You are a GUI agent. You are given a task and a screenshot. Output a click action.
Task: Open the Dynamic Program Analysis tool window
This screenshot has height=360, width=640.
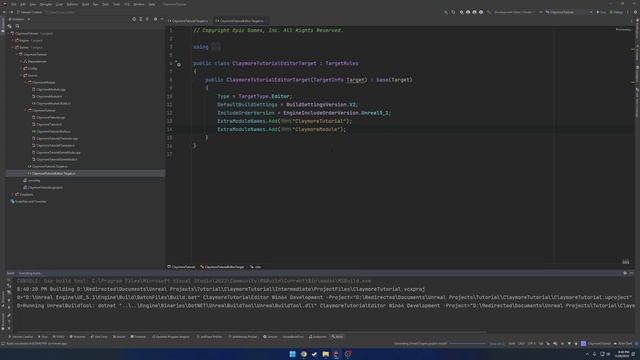click(x=171, y=337)
